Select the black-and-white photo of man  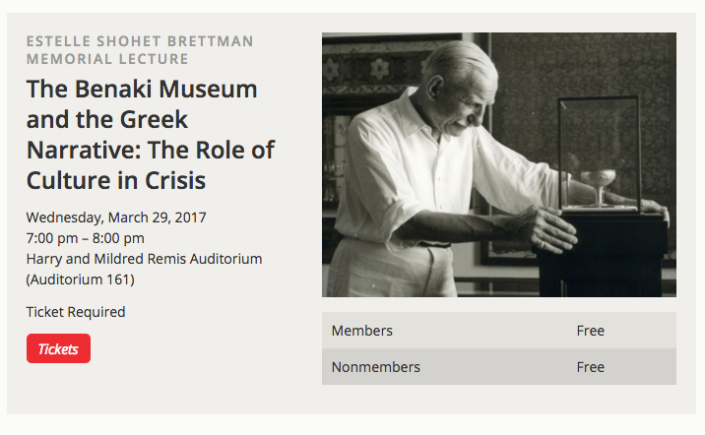tap(499, 165)
